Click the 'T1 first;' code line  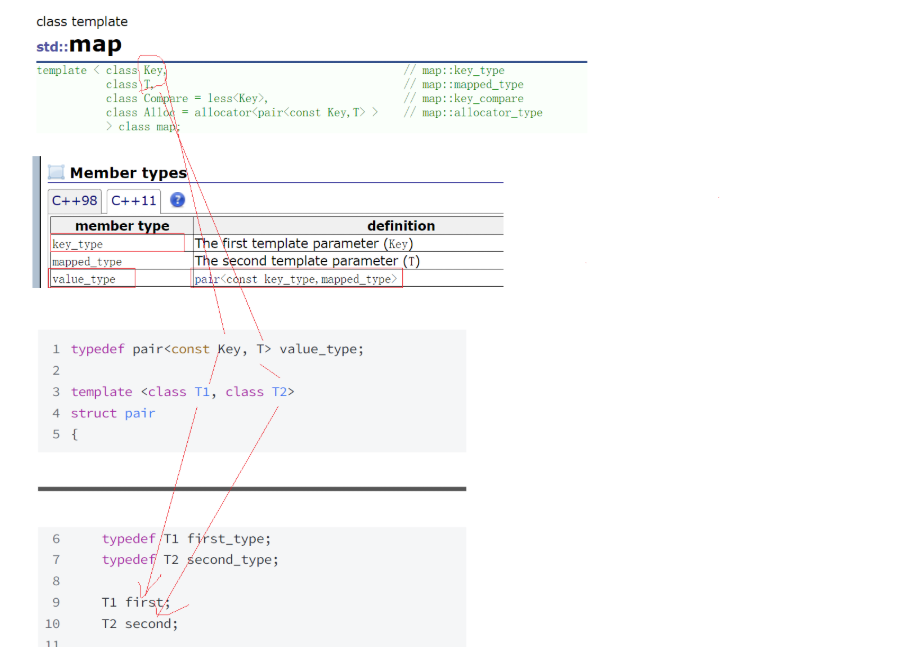[136, 603]
